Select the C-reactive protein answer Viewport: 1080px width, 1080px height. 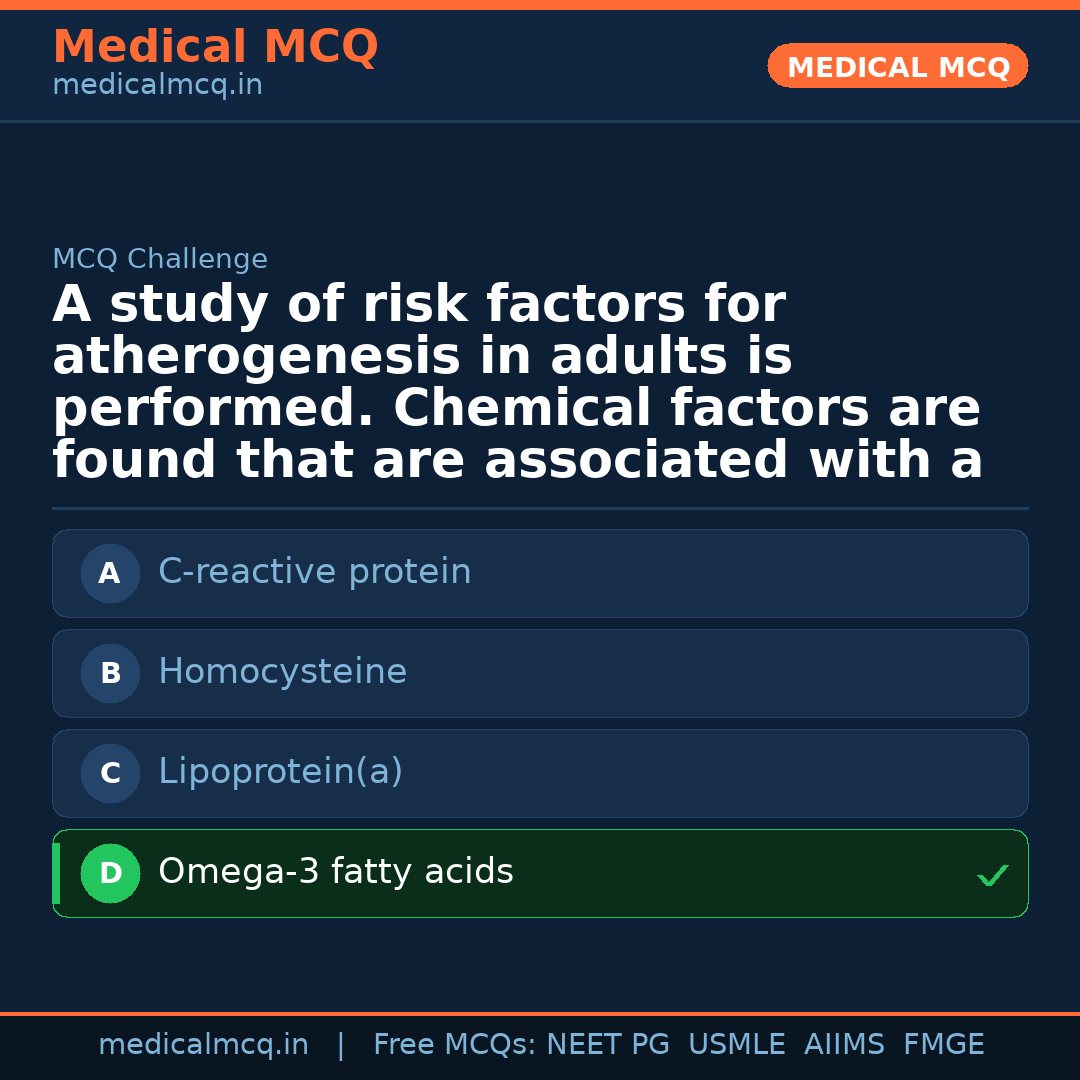point(314,572)
